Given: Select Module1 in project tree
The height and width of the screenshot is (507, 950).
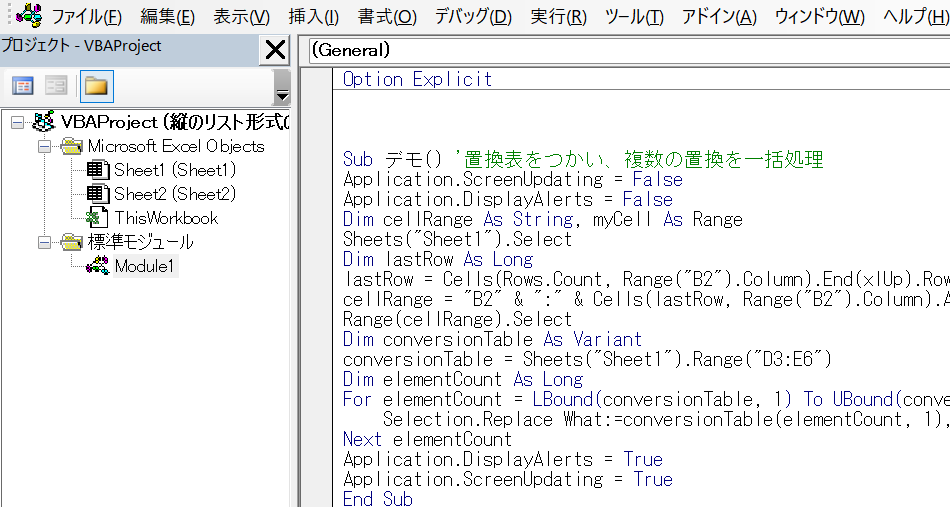Looking at the screenshot, I should [144, 266].
